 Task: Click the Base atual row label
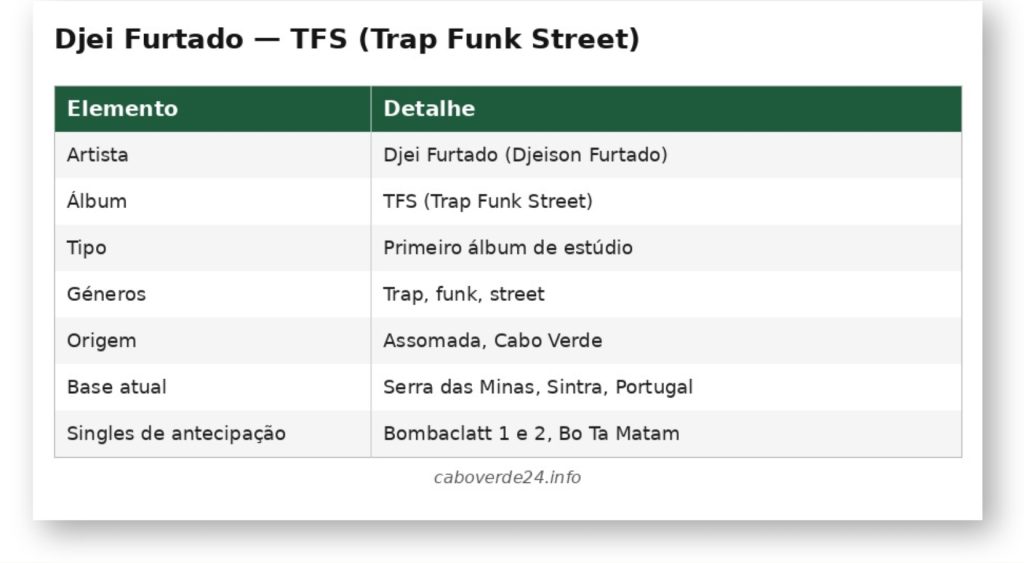click(116, 387)
